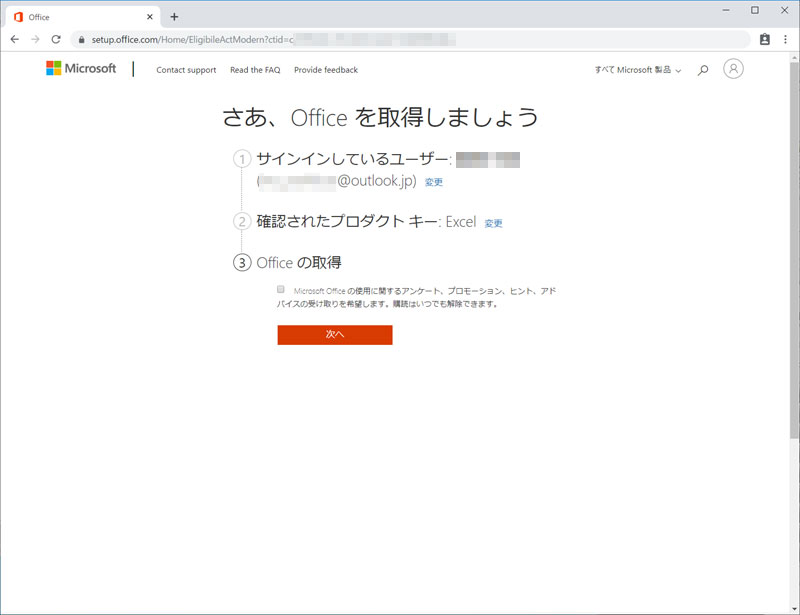The image size is (800, 615).
Task: Reload the page with the refresh icon
Action: [56, 39]
